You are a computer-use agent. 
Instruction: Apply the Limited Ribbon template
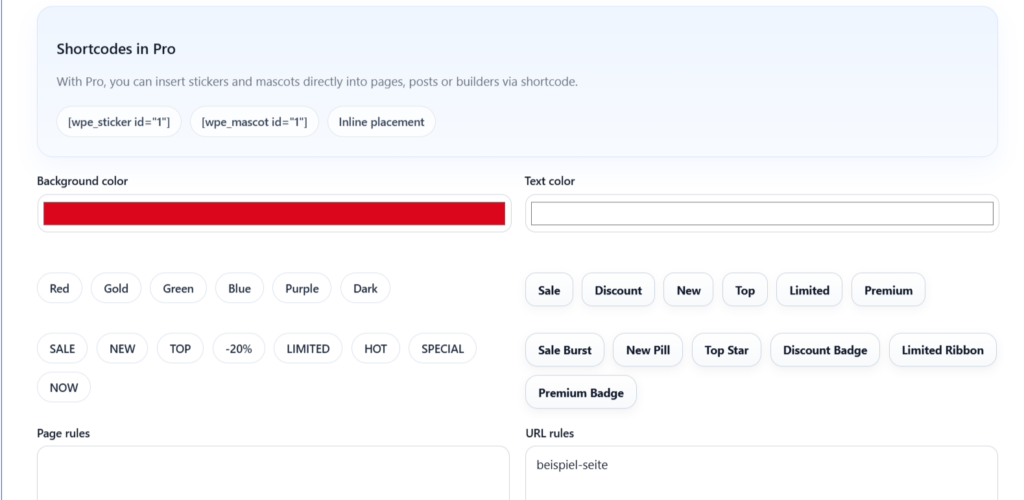pos(942,350)
